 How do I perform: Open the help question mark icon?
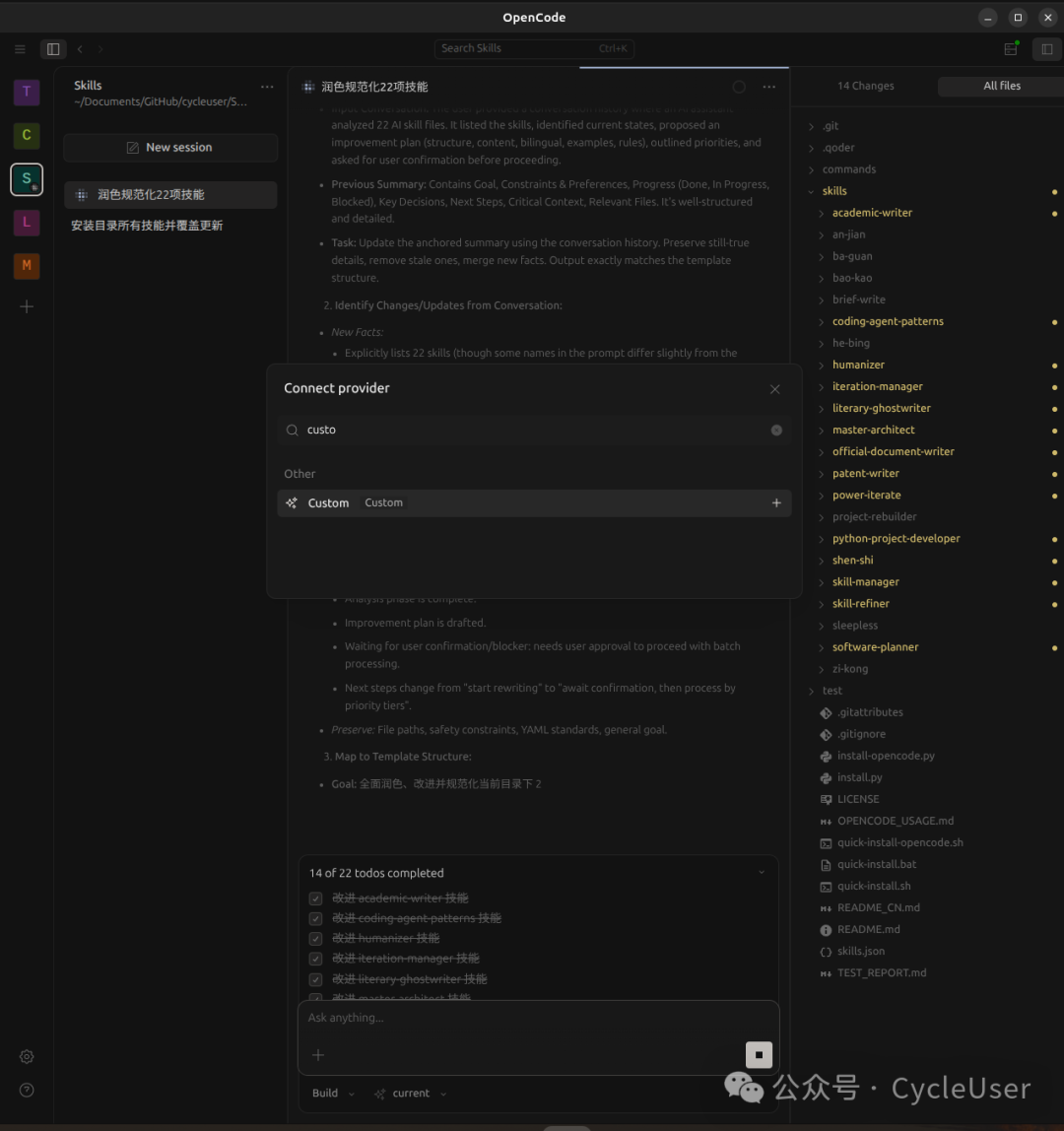(27, 1090)
